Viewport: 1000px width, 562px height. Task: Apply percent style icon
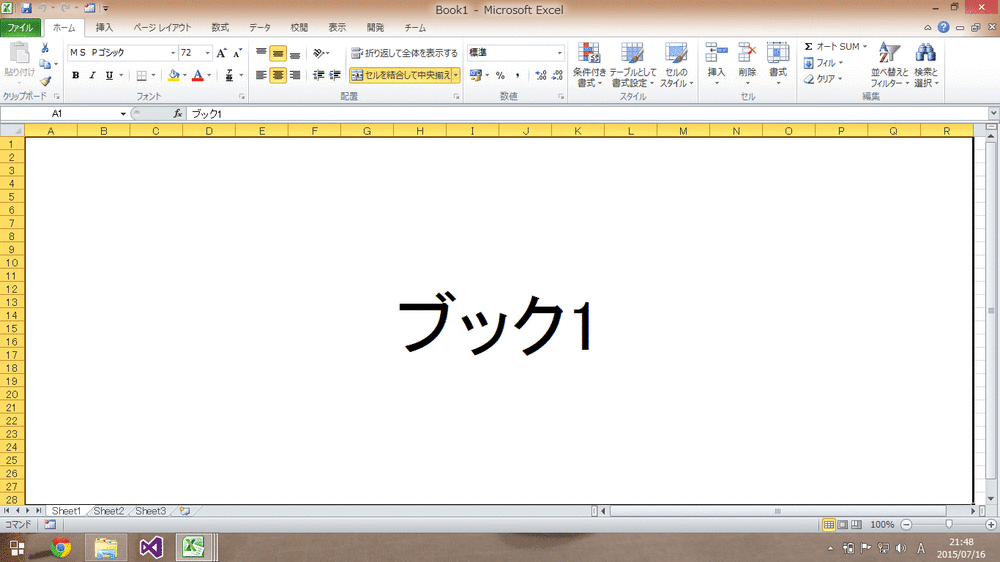501,75
